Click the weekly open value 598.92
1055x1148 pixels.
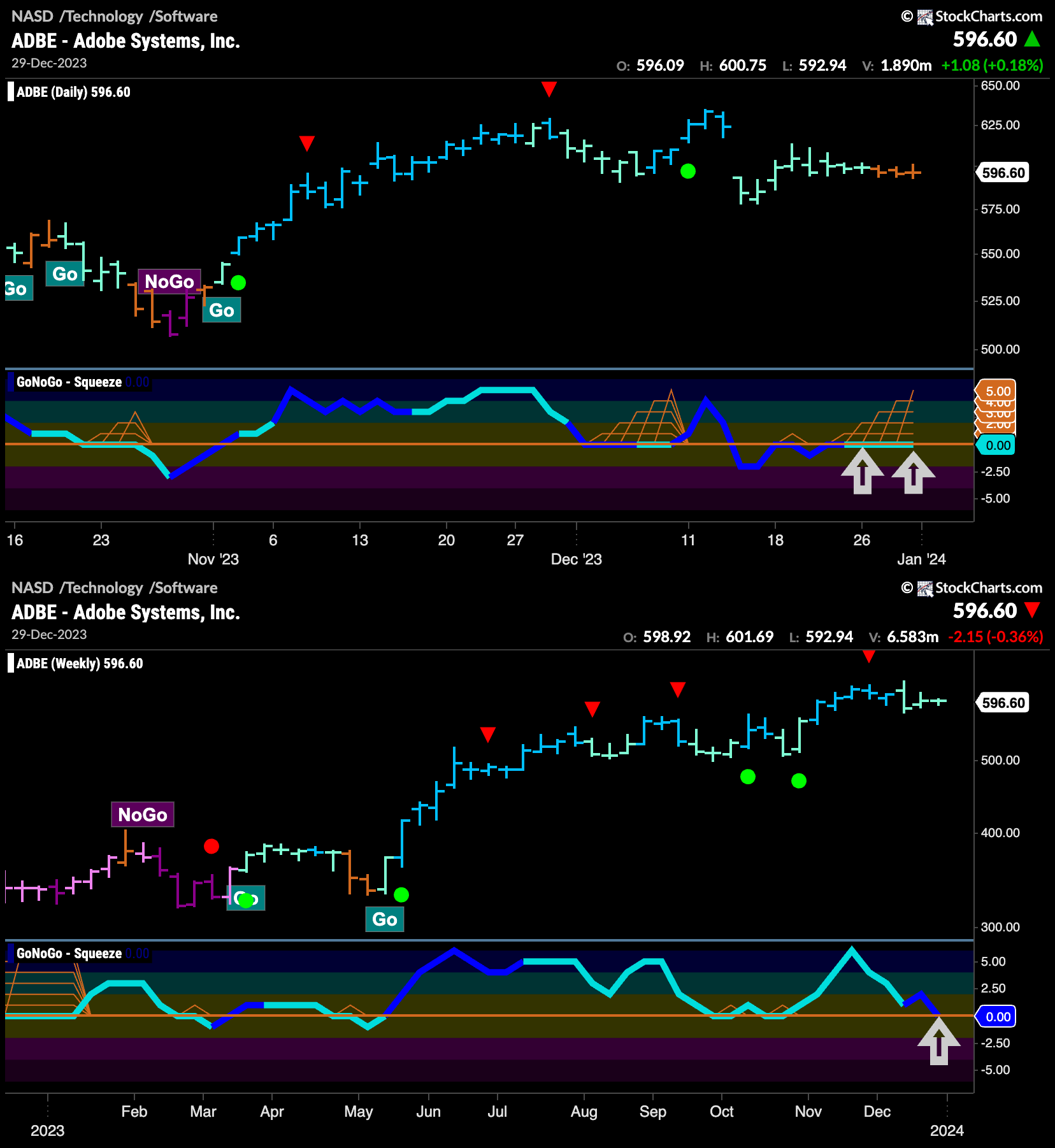[667, 637]
